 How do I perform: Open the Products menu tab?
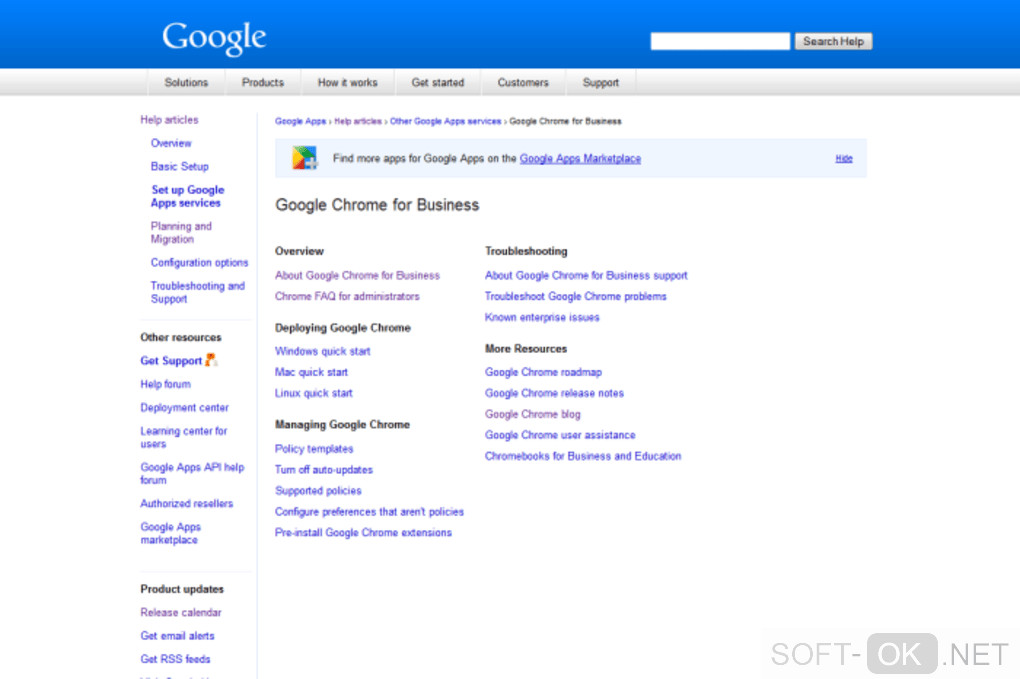click(x=263, y=83)
